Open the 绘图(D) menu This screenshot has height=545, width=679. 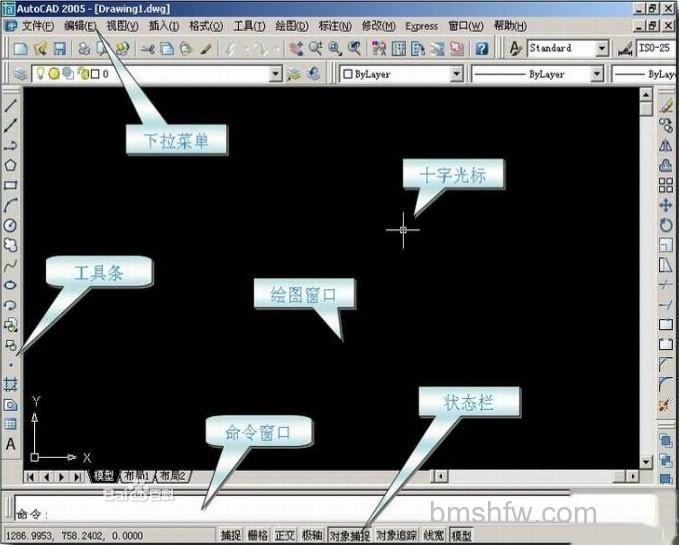click(x=292, y=26)
